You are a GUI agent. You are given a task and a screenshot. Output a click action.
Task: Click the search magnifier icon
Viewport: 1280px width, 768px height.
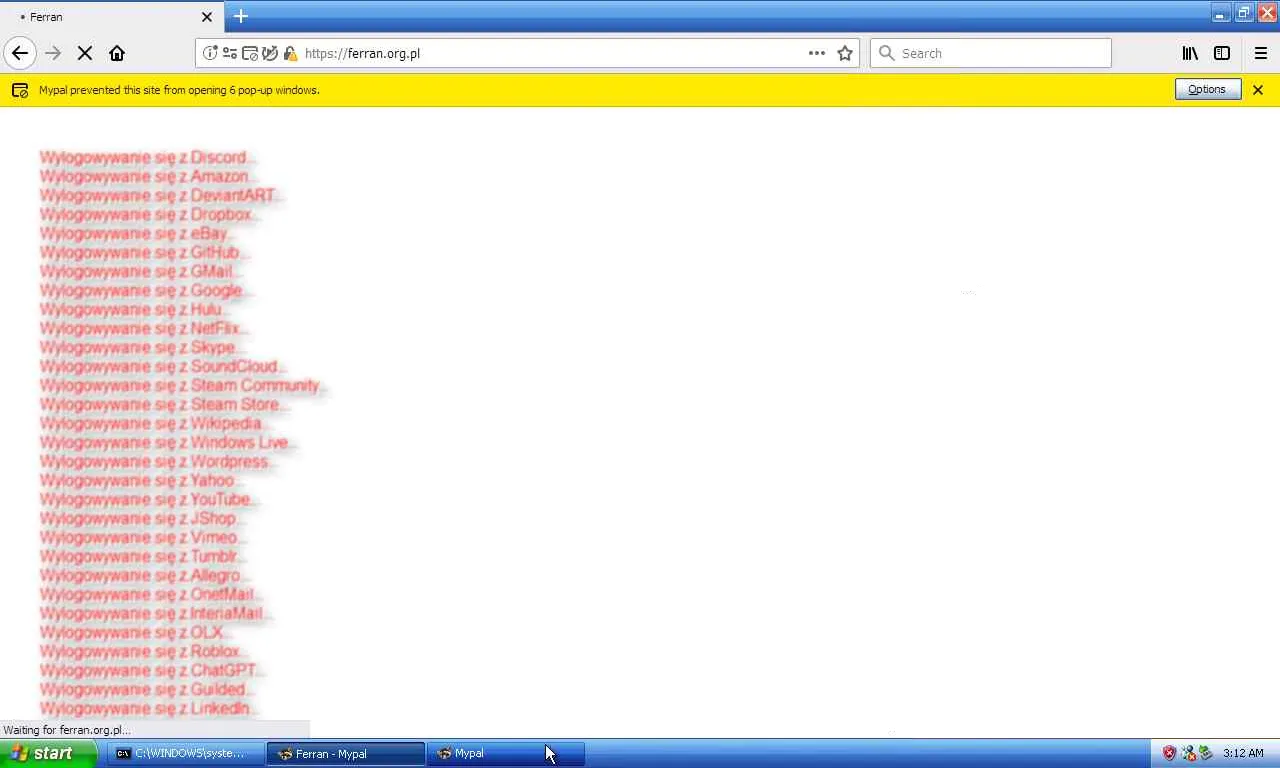(x=886, y=53)
